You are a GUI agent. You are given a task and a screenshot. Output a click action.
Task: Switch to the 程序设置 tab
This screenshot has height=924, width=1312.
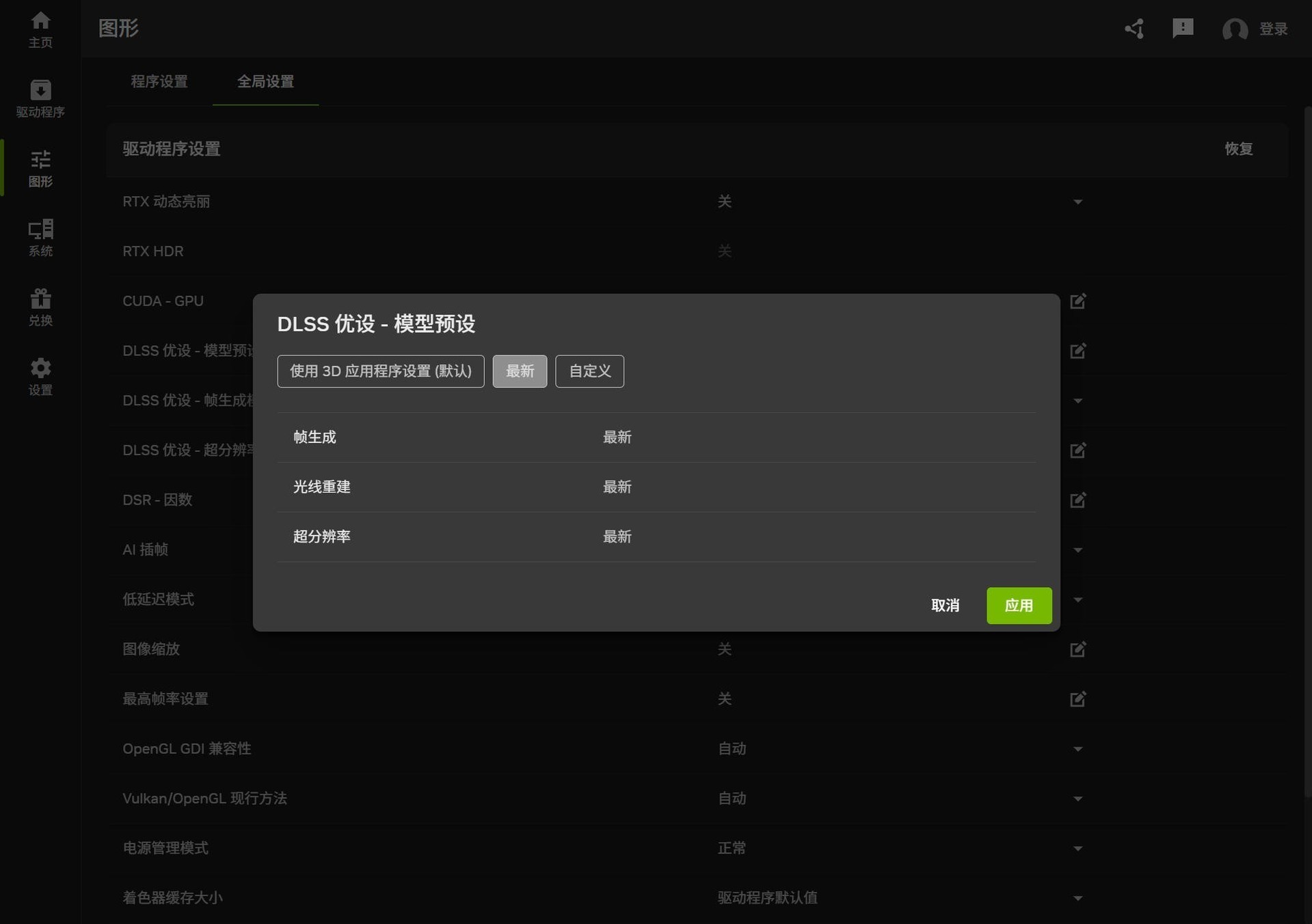click(159, 81)
